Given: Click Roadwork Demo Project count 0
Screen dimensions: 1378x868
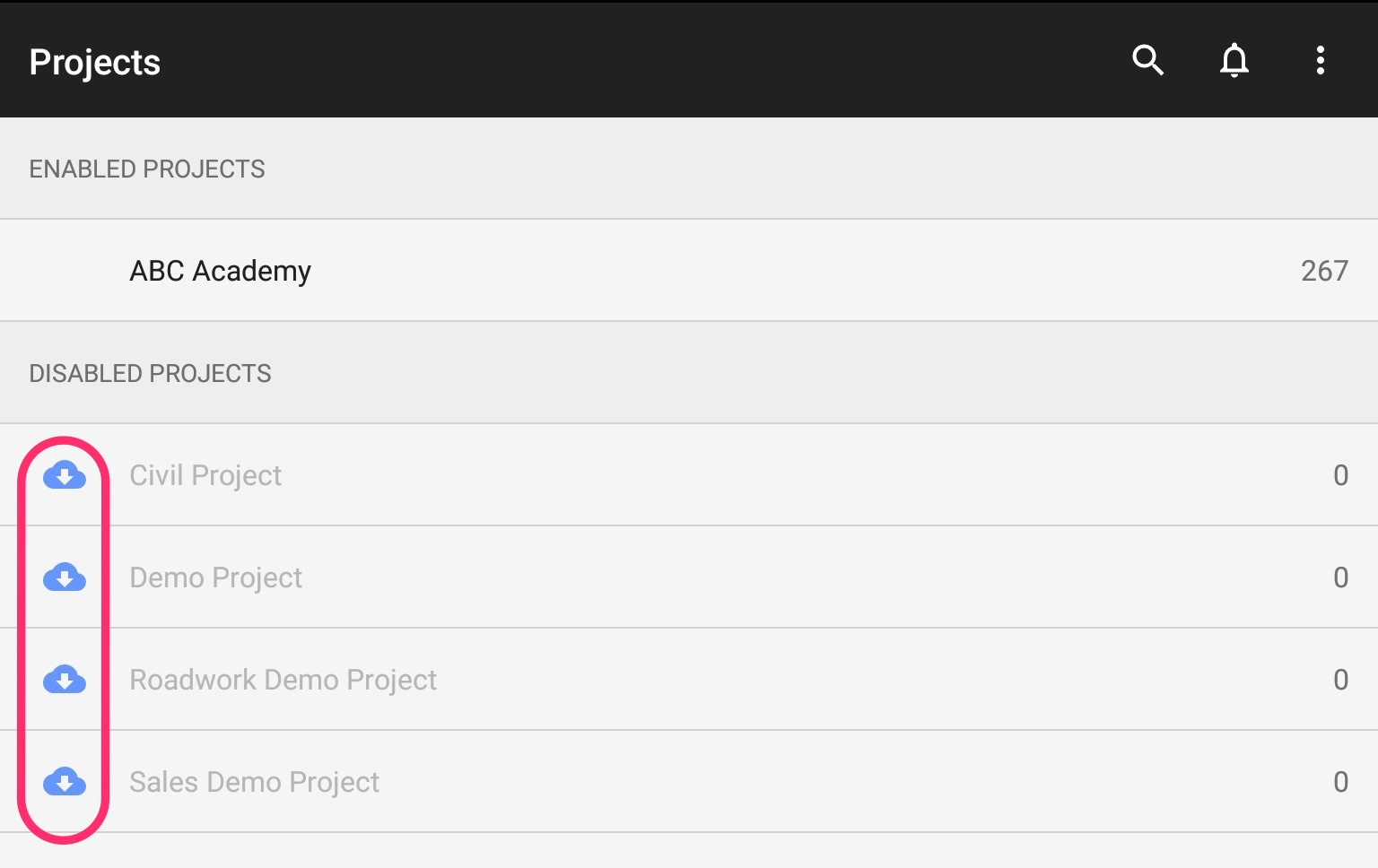Looking at the screenshot, I should (x=1340, y=680).
